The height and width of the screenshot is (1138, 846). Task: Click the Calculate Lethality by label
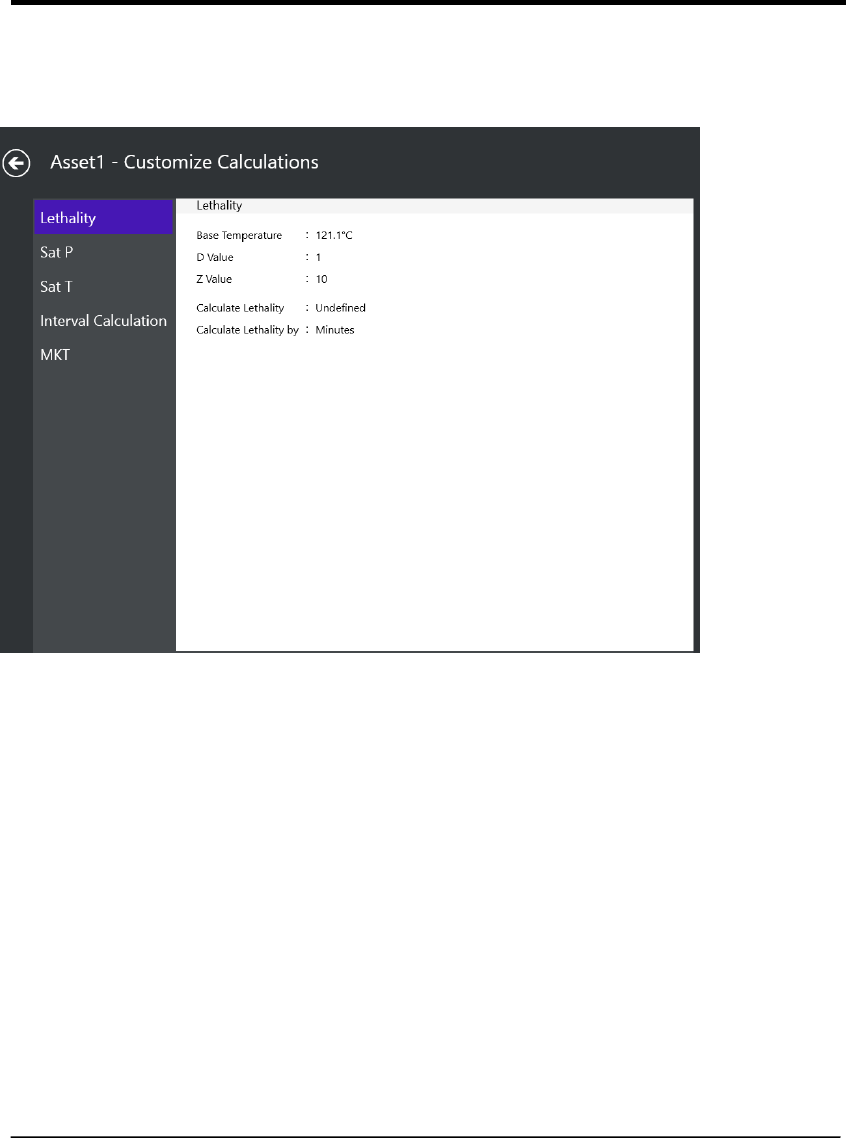click(247, 329)
